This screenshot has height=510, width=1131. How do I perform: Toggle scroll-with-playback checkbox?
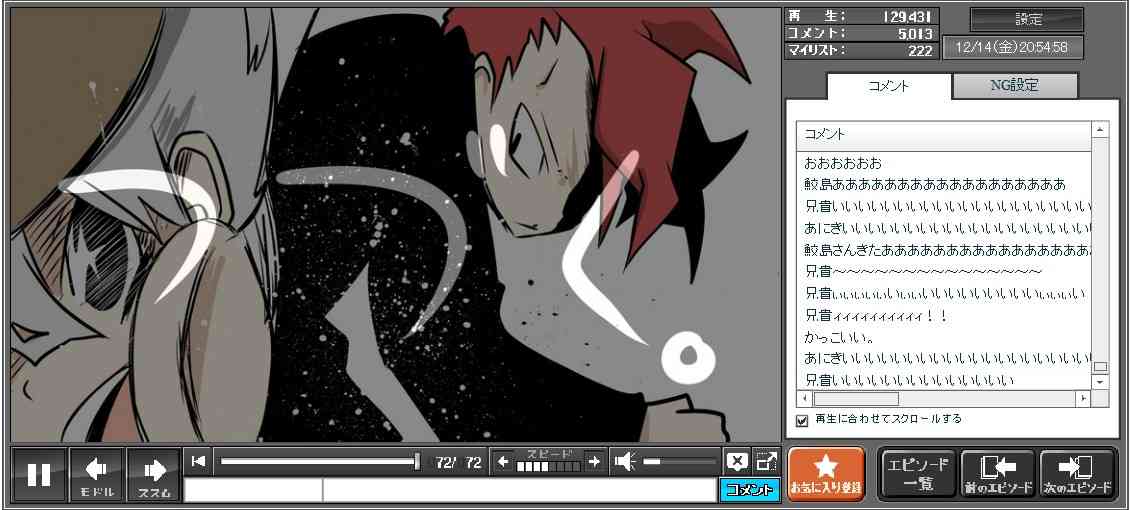[x=802, y=420]
